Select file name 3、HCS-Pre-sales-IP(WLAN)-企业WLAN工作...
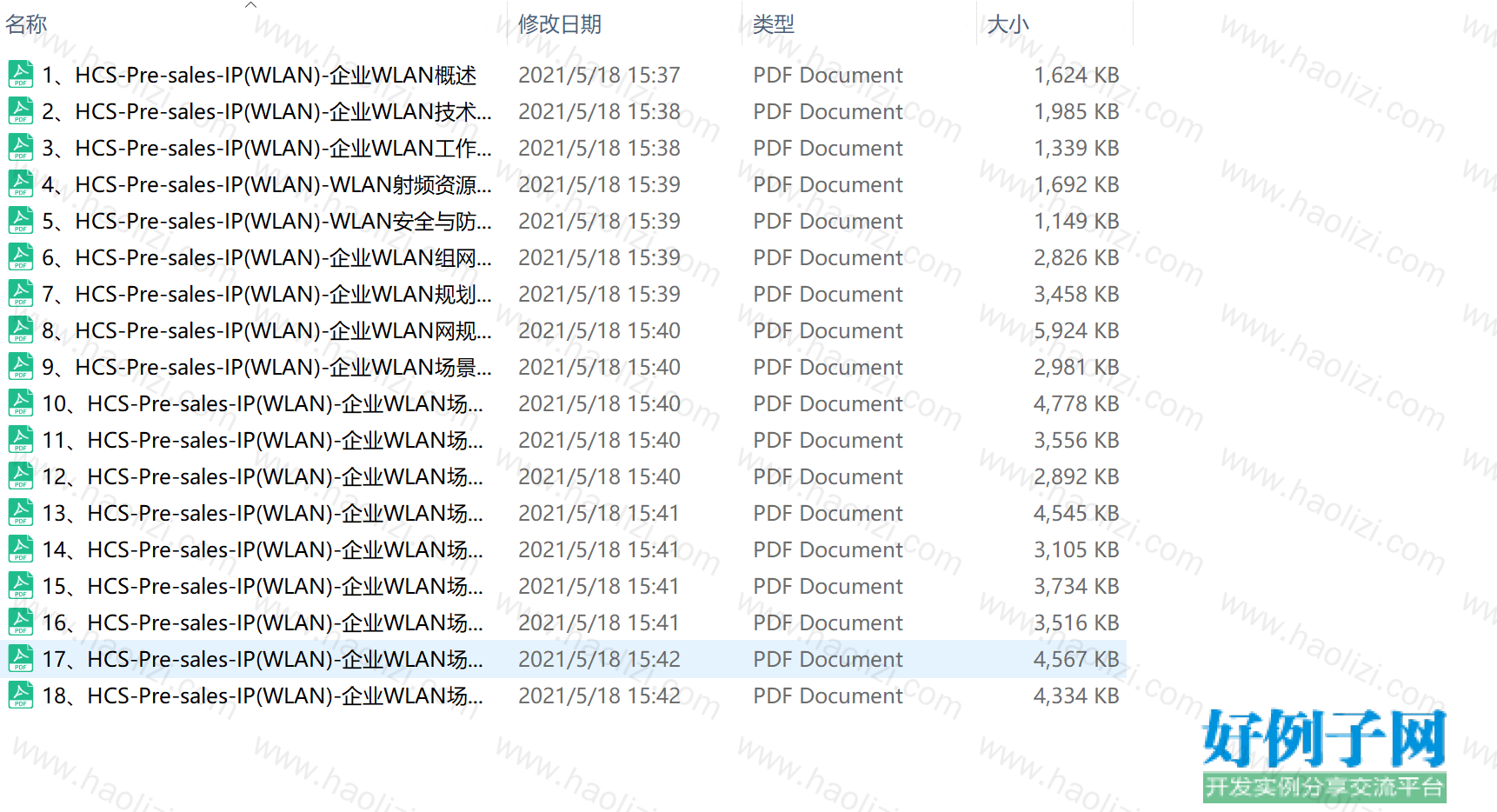 click(267, 149)
